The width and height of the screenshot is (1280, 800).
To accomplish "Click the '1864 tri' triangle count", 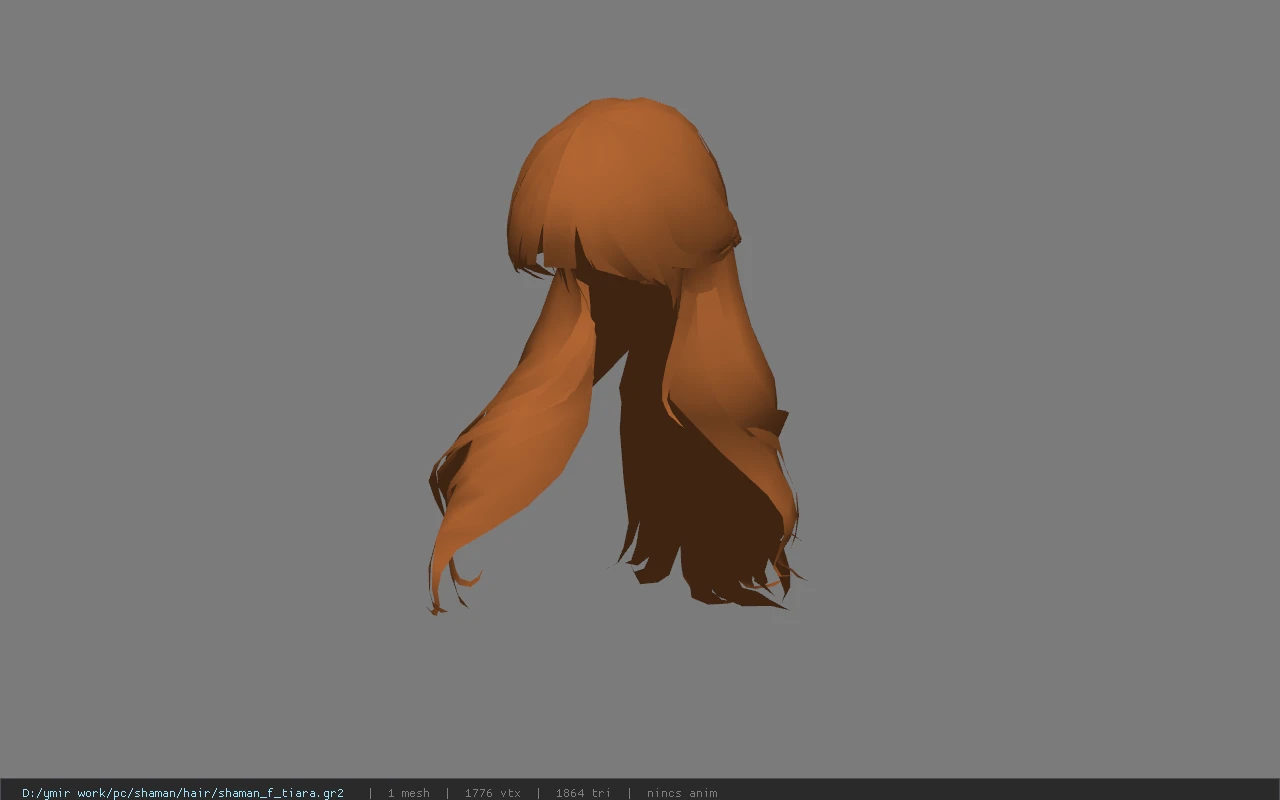I will (x=583, y=793).
